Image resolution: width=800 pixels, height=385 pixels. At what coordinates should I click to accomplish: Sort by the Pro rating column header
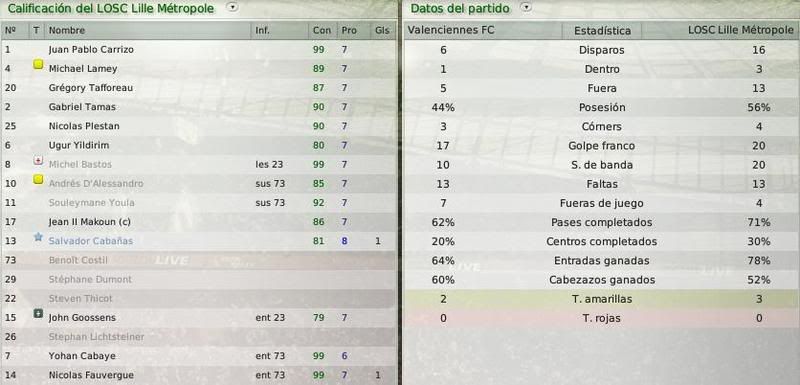(349, 31)
